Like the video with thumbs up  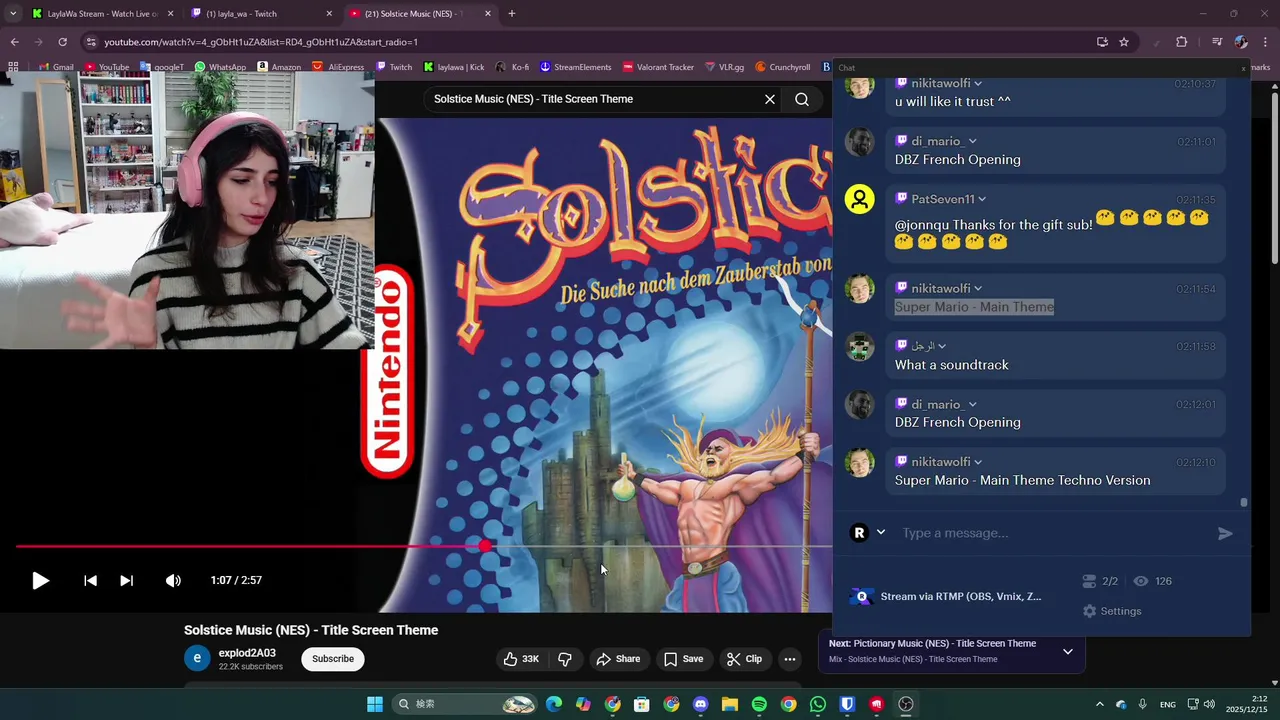522,659
